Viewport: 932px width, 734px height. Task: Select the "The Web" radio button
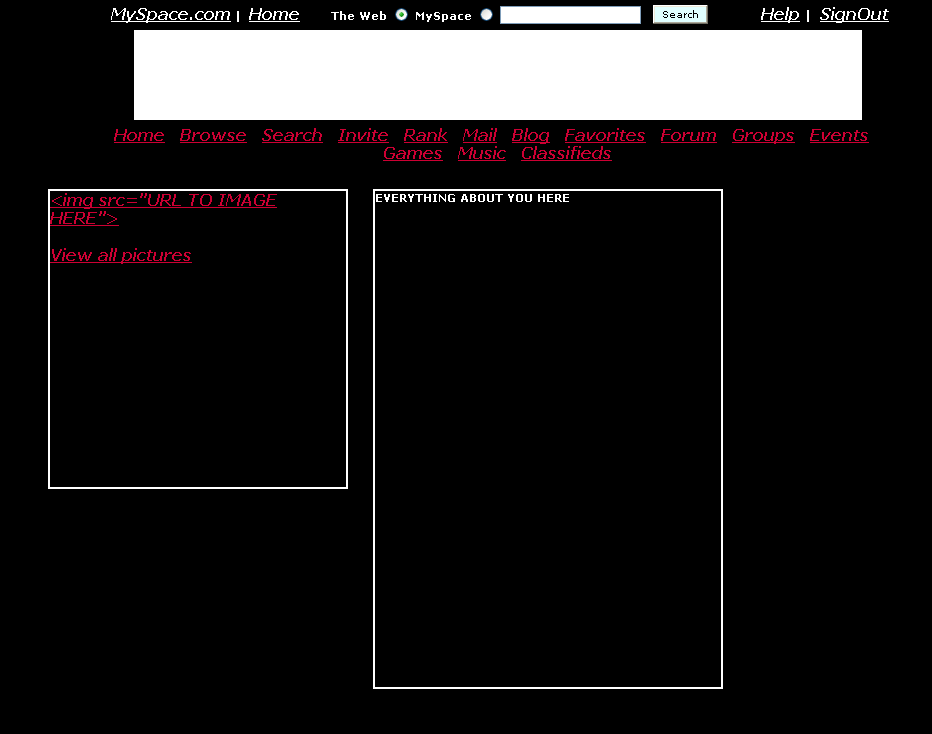tap(402, 15)
